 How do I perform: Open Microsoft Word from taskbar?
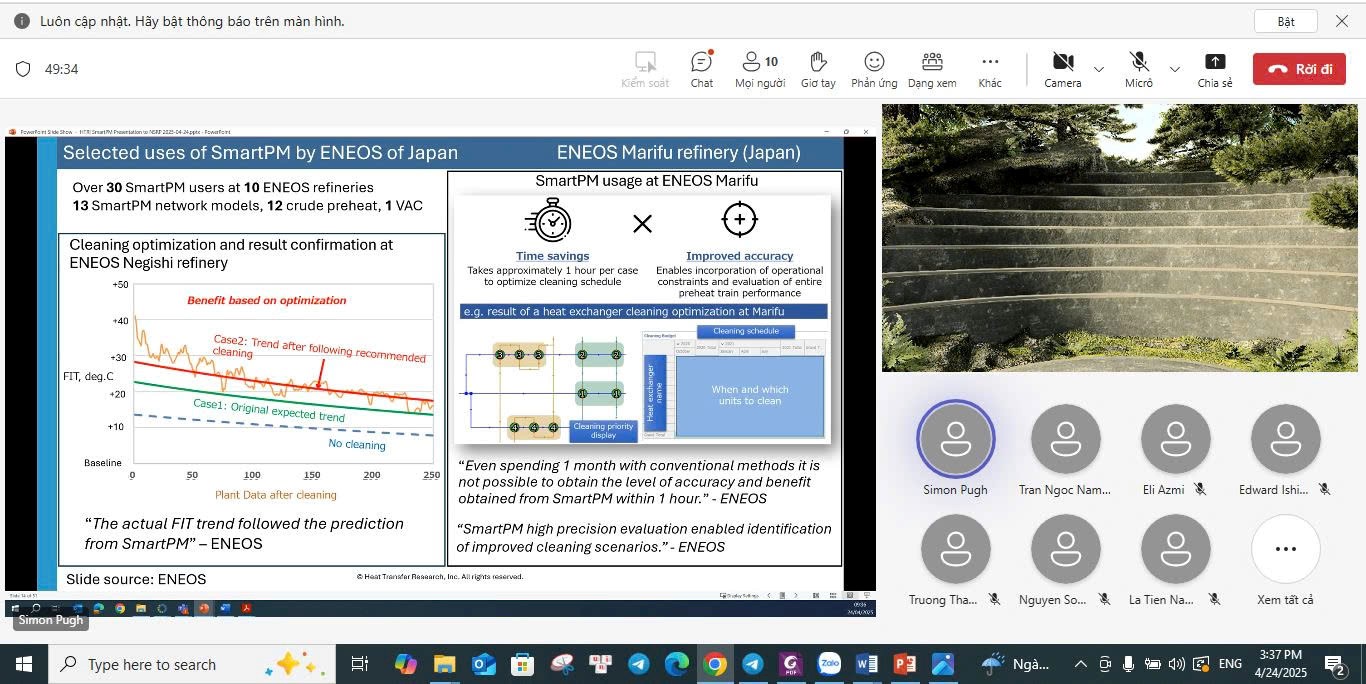tap(867, 664)
